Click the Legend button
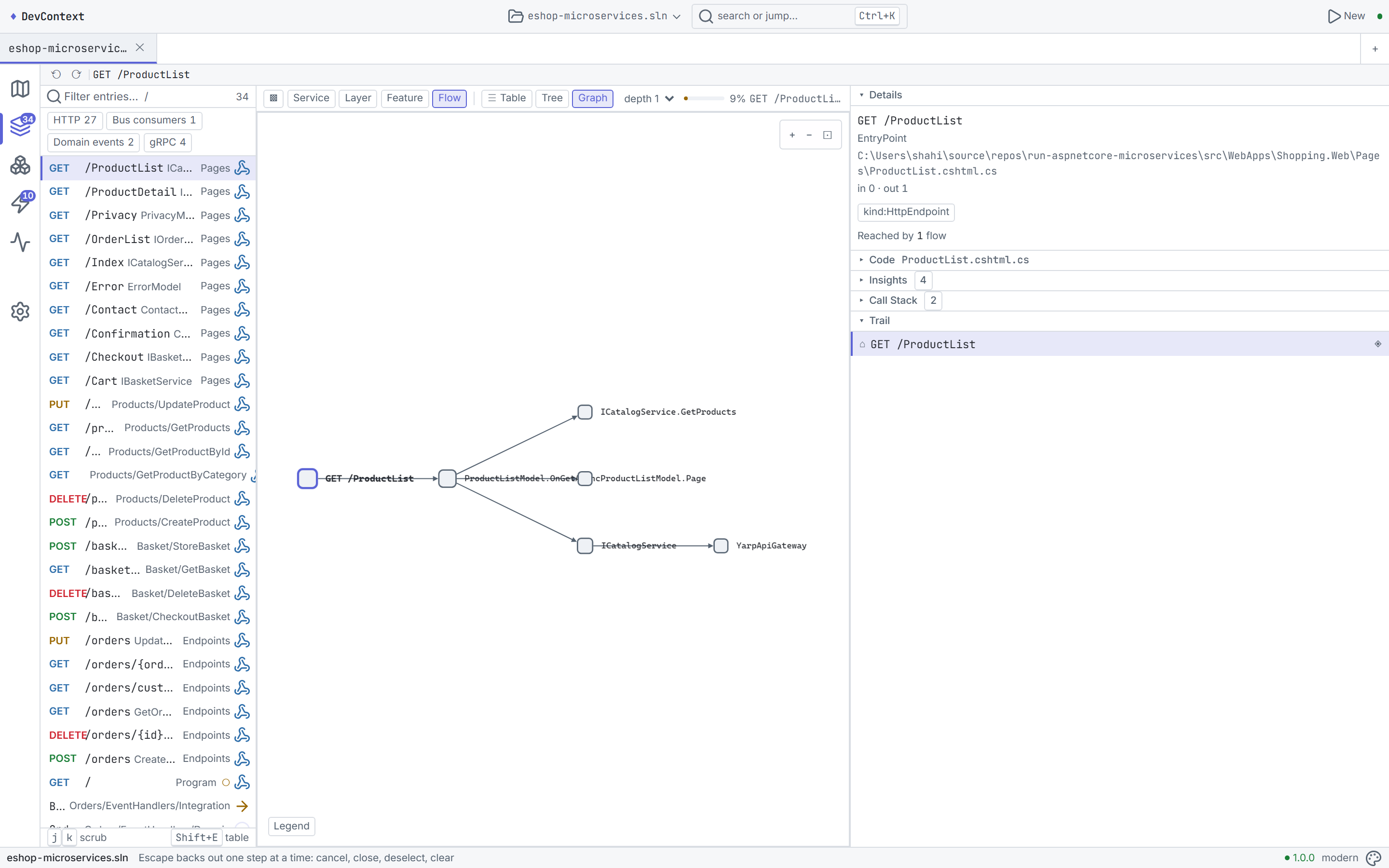This screenshot has width=1389, height=868. [292, 826]
